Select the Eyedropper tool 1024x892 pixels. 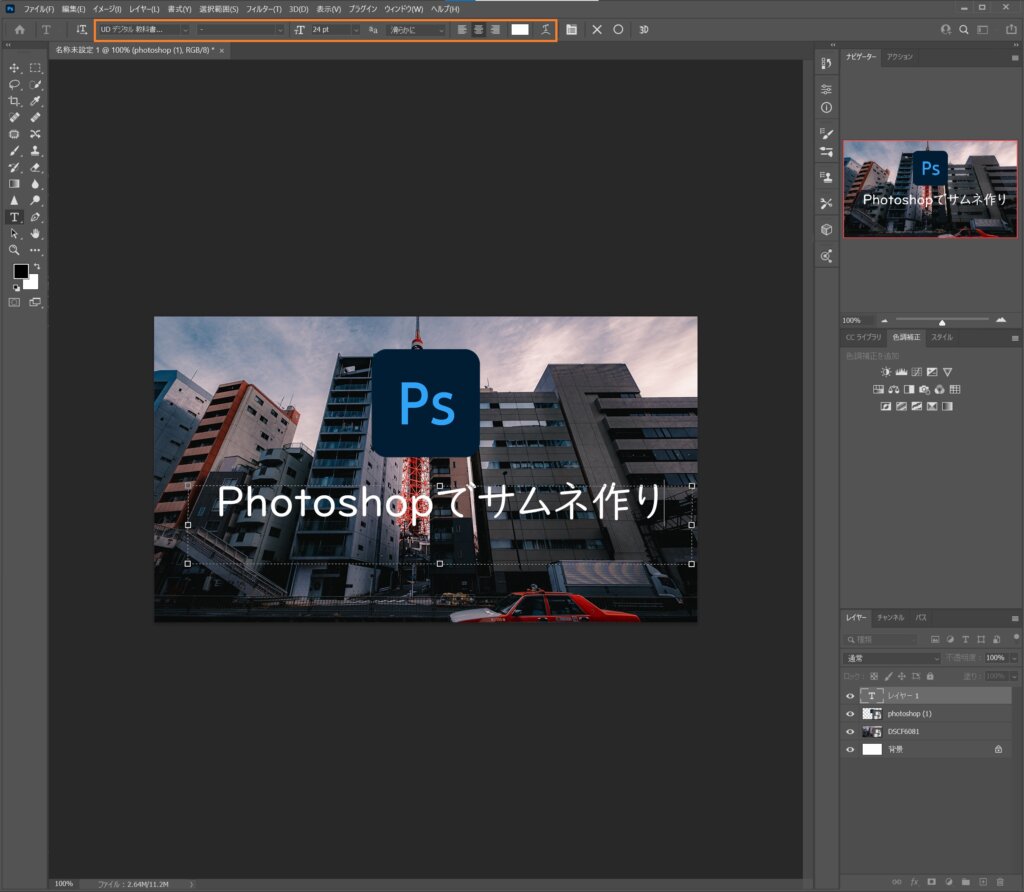35,101
